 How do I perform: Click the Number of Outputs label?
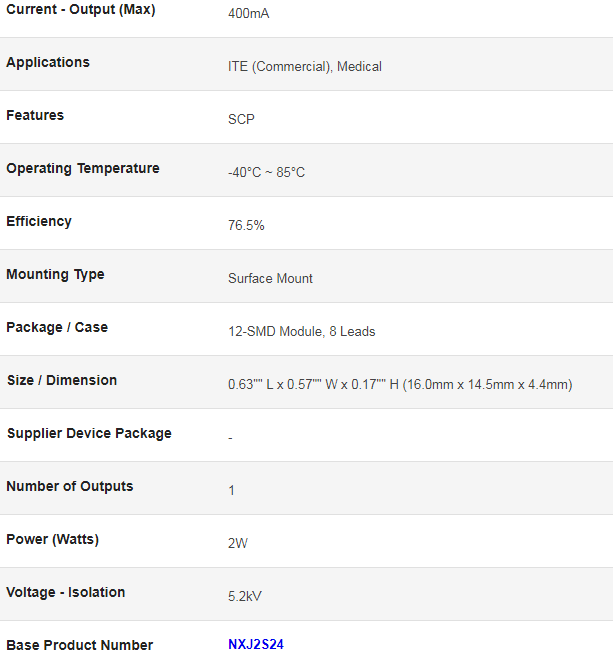coord(70,486)
